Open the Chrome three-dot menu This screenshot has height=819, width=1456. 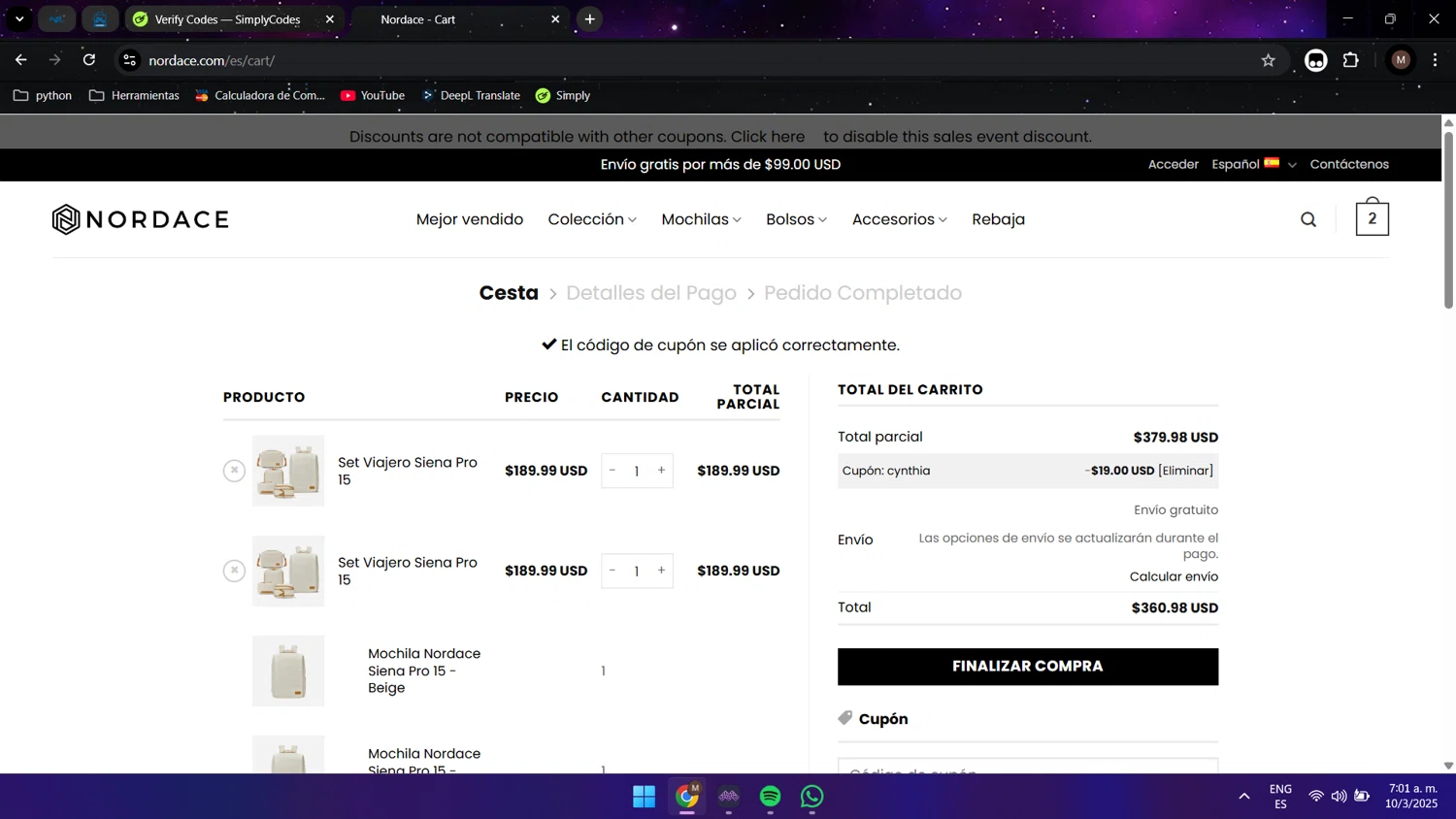pos(1435,60)
